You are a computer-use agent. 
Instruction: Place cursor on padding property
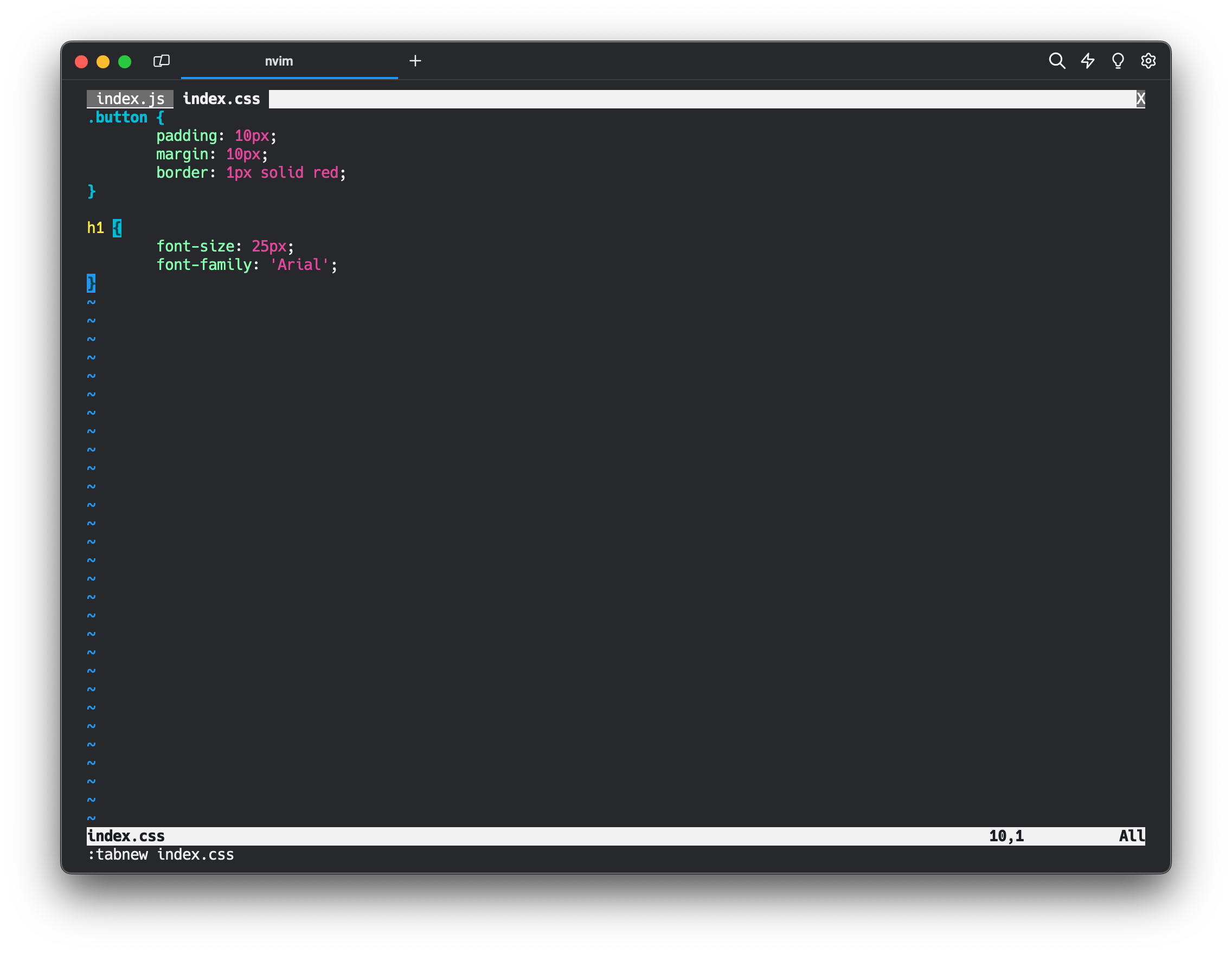click(186, 136)
